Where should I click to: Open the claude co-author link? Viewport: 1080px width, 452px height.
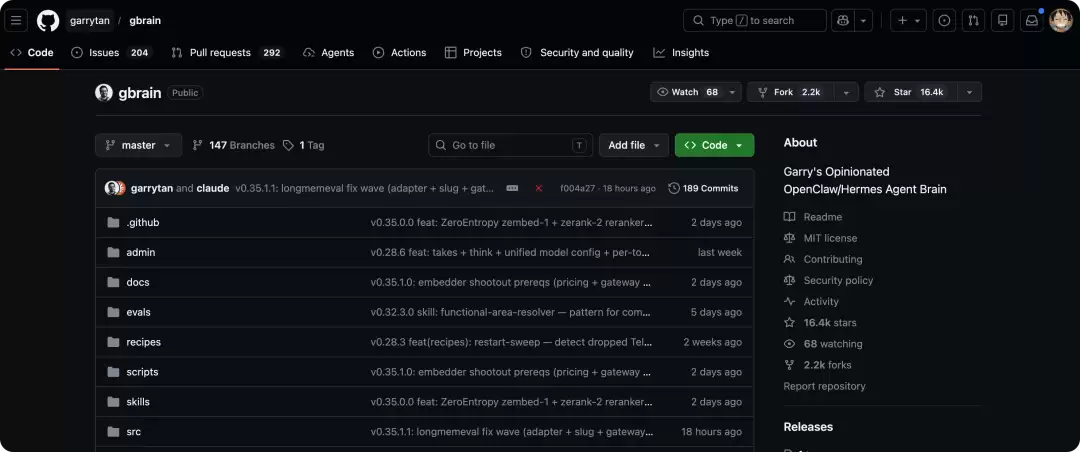click(213, 188)
